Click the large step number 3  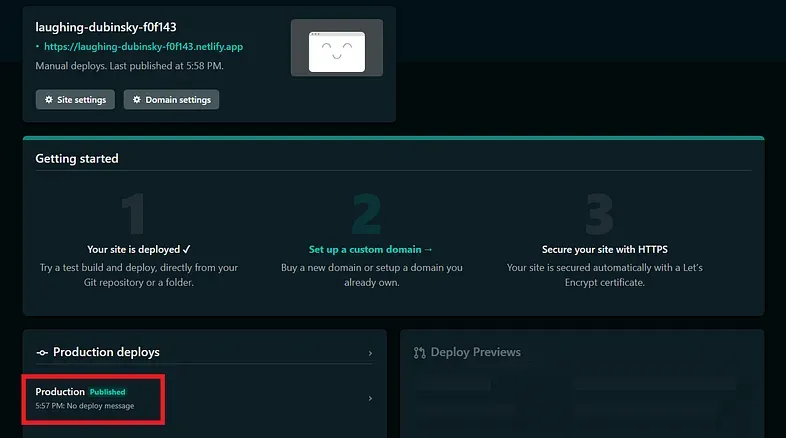(x=598, y=214)
